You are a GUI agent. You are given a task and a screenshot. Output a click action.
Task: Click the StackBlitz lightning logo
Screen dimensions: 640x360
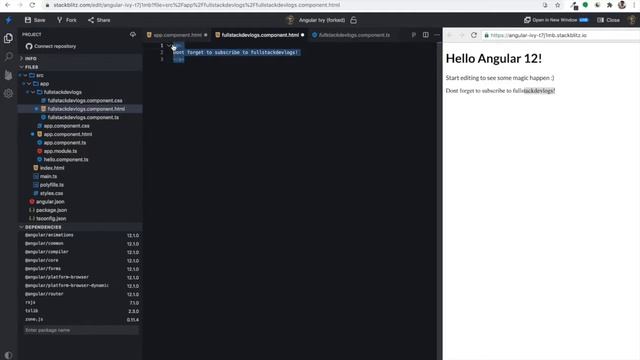(8, 20)
